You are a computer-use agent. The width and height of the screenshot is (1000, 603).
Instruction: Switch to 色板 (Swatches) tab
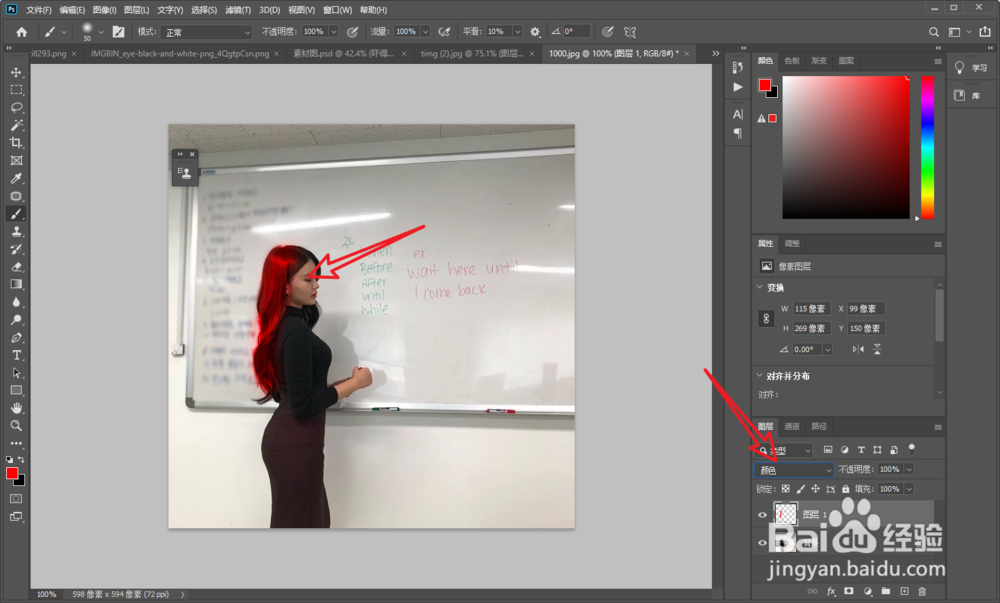pos(792,61)
